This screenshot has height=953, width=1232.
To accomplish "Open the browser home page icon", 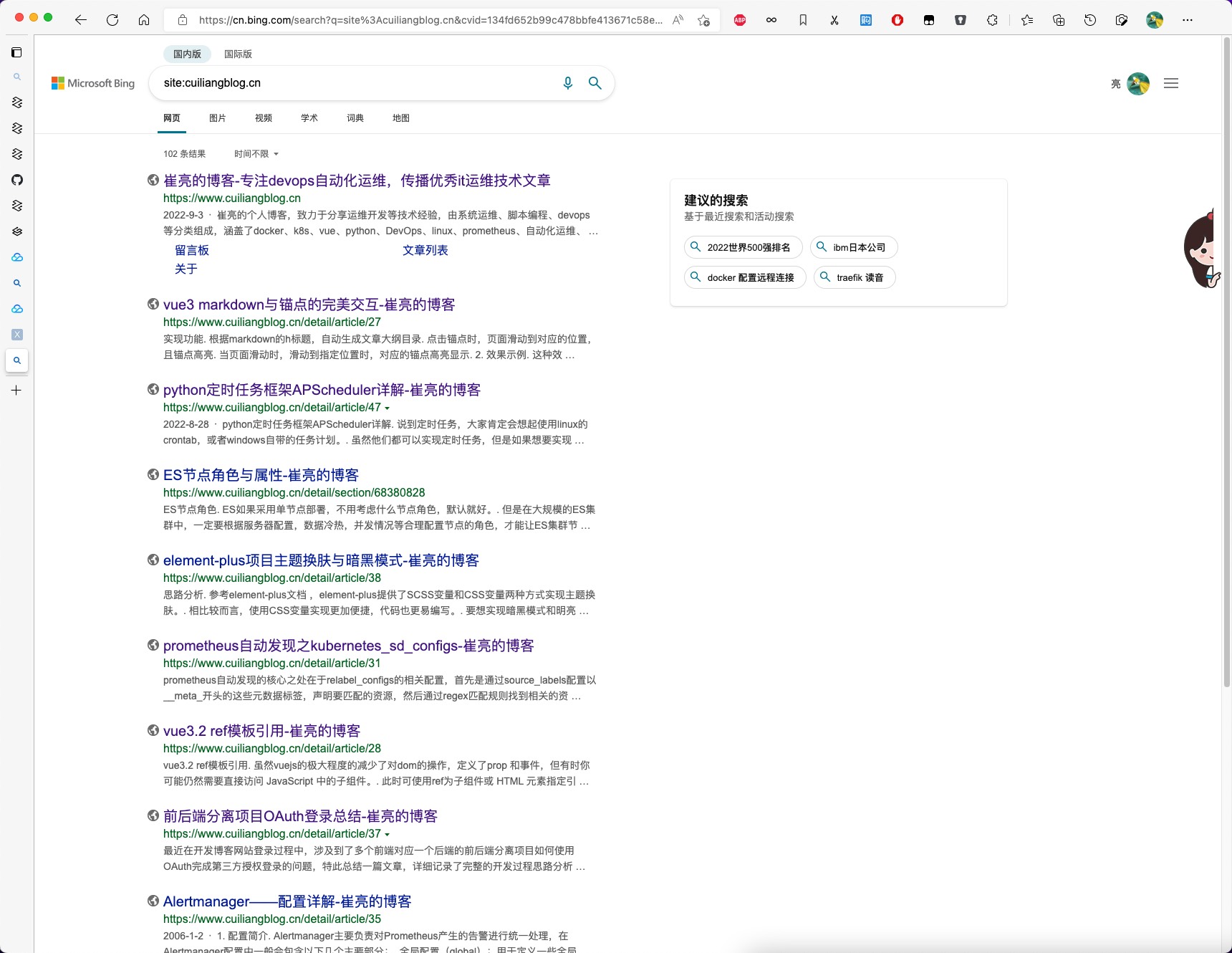I will (x=144, y=20).
